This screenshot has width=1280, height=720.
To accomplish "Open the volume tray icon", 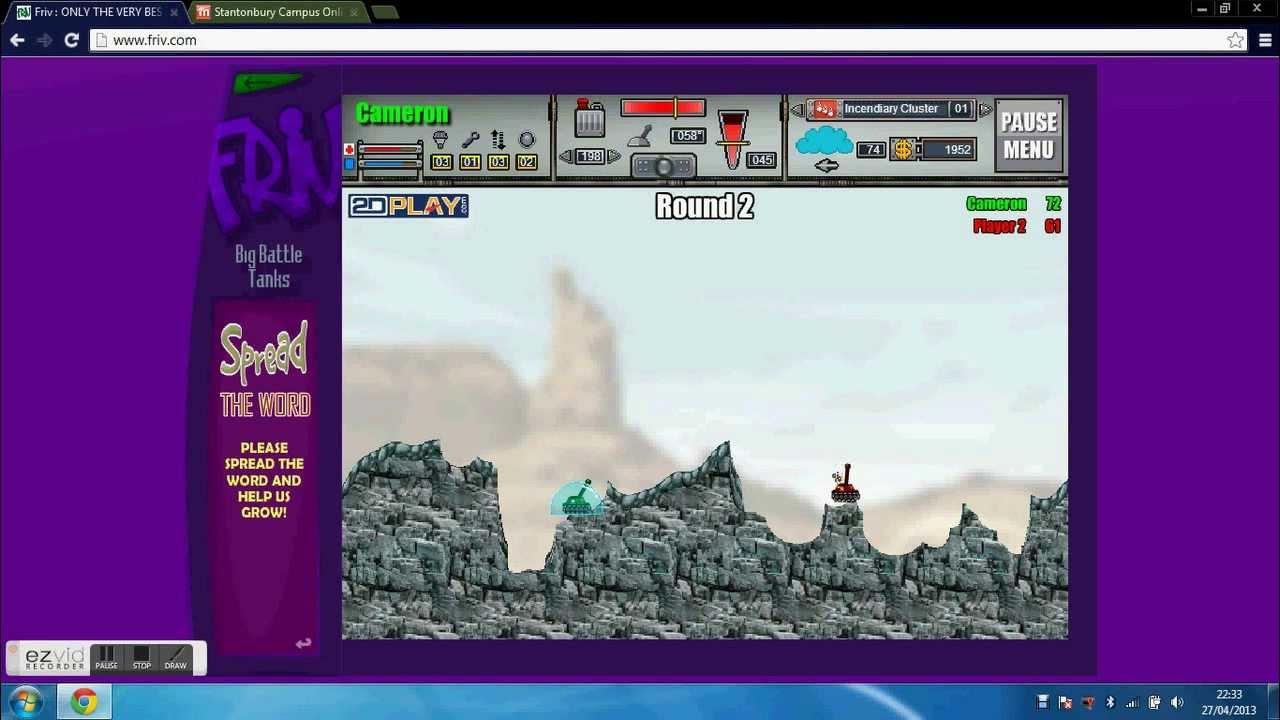I will coord(1177,702).
